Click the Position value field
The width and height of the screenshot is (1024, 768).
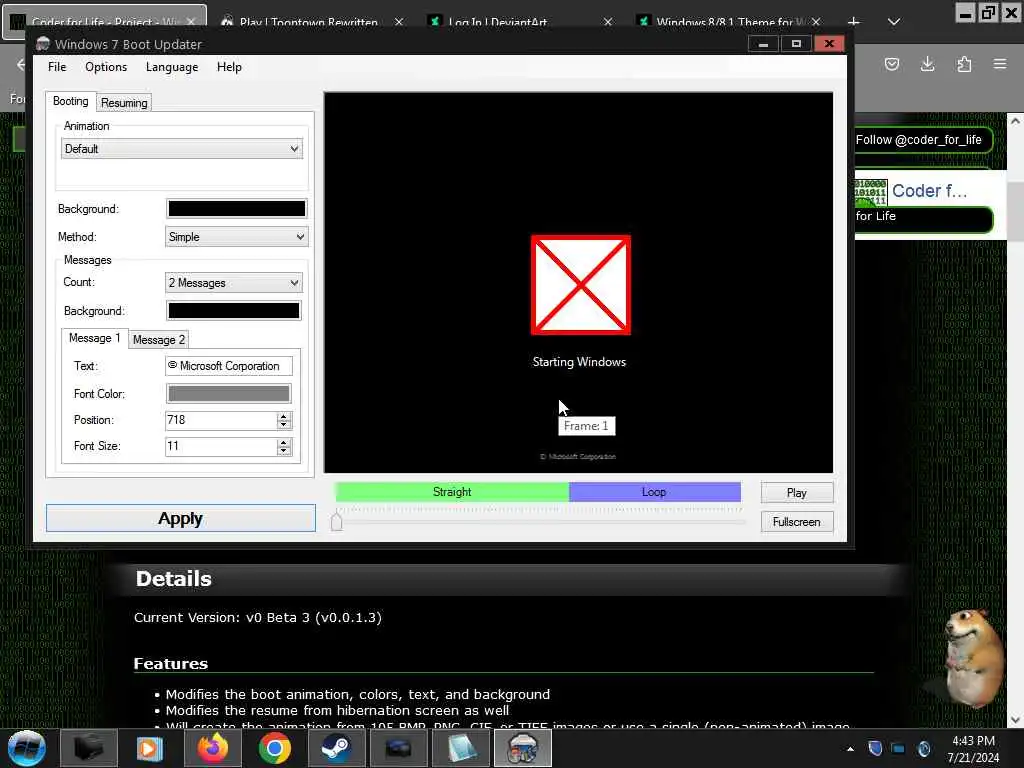tap(221, 420)
